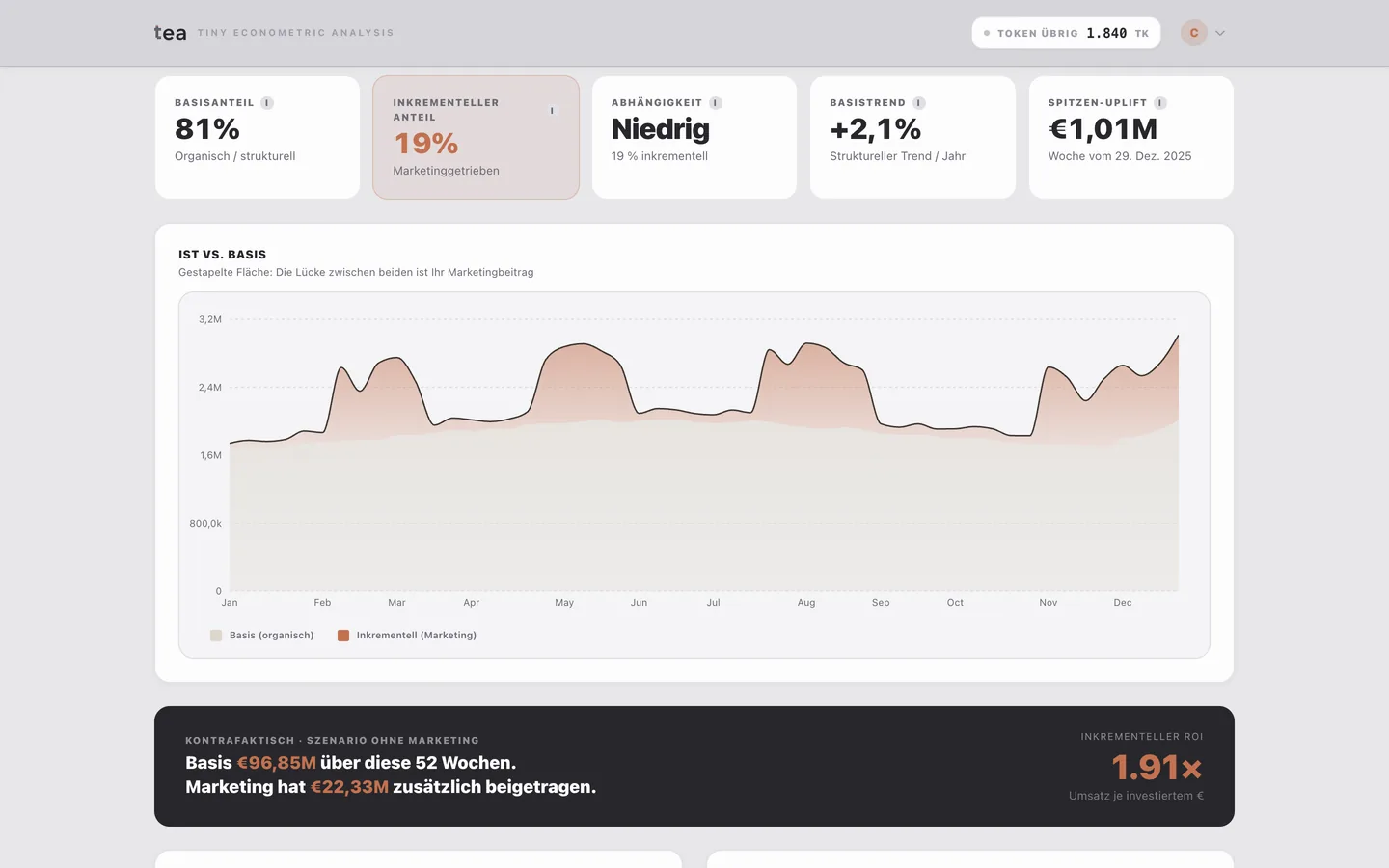Click the '1.91×' incremental ROI value
Screen dimensions: 1389x868
(1157, 768)
